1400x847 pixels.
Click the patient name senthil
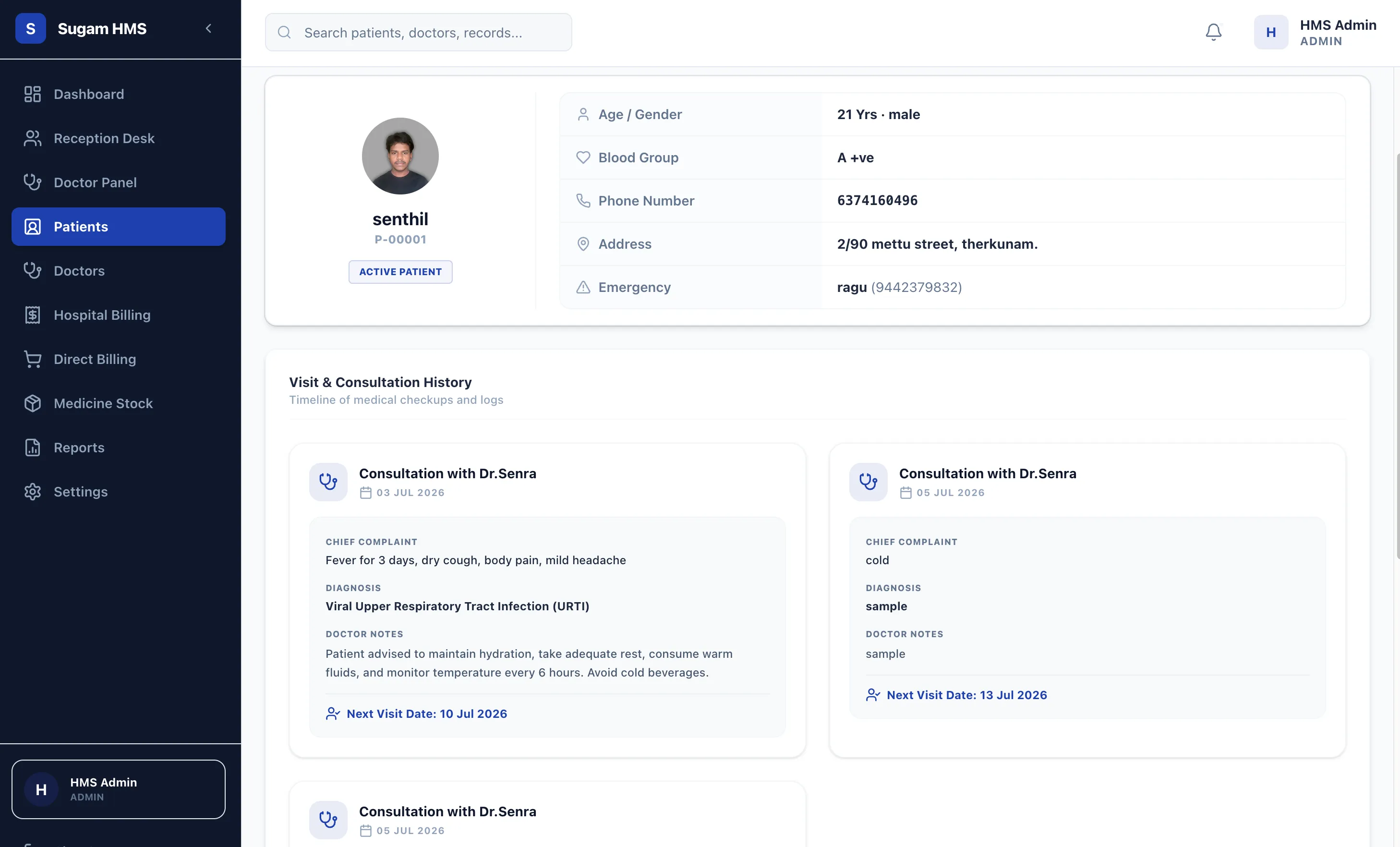coord(400,218)
